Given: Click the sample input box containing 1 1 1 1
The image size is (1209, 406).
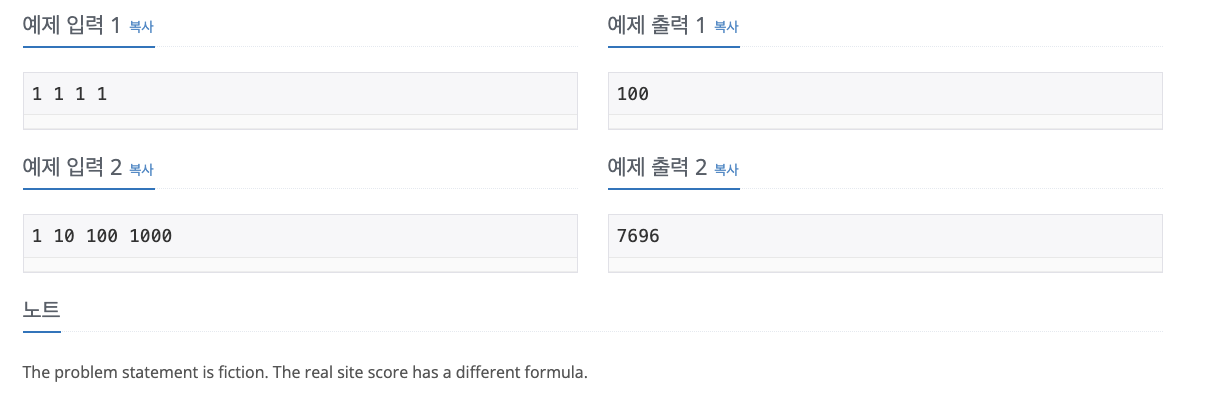Looking at the screenshot, I should (300, 100).
